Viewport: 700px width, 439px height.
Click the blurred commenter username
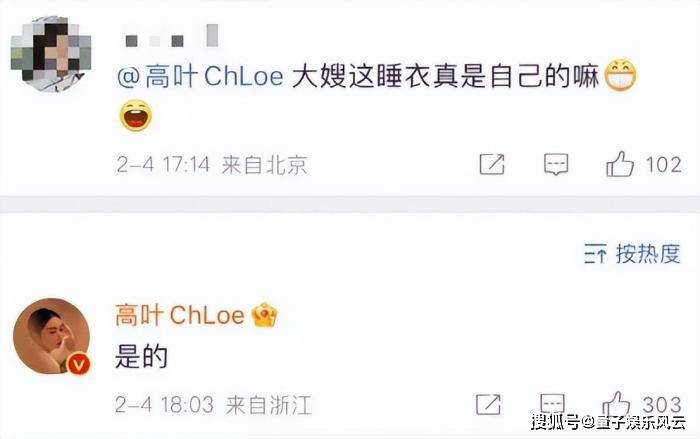[171, 37]
